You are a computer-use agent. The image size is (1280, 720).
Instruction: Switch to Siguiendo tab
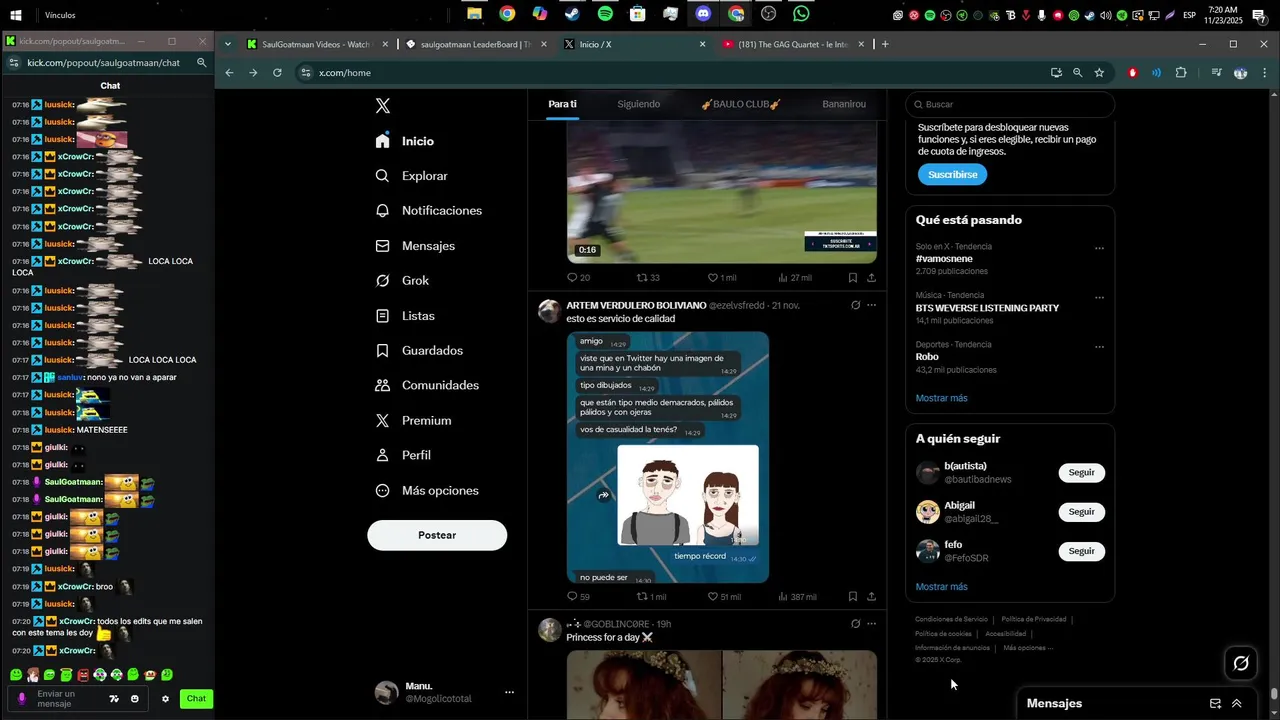click(x=638, y=104)
